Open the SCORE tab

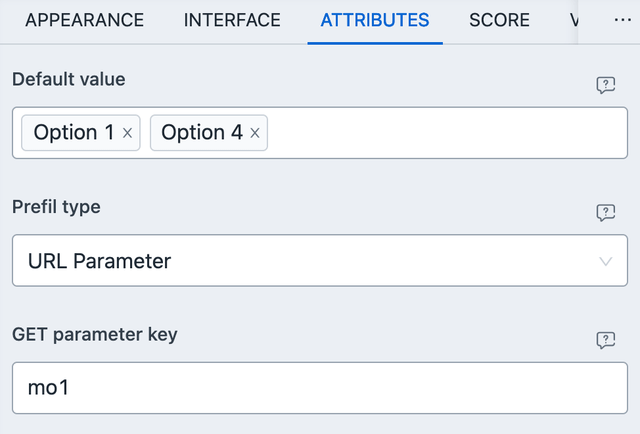coord(499,20)
